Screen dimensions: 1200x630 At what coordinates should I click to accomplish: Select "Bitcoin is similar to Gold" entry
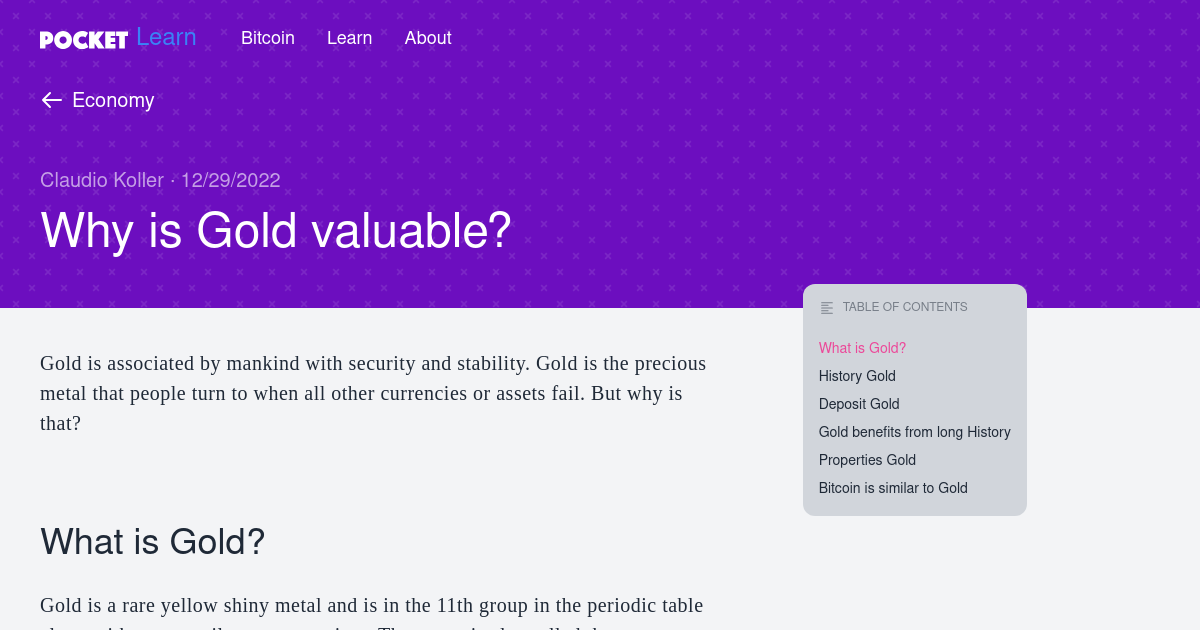(x=893, y=488)
